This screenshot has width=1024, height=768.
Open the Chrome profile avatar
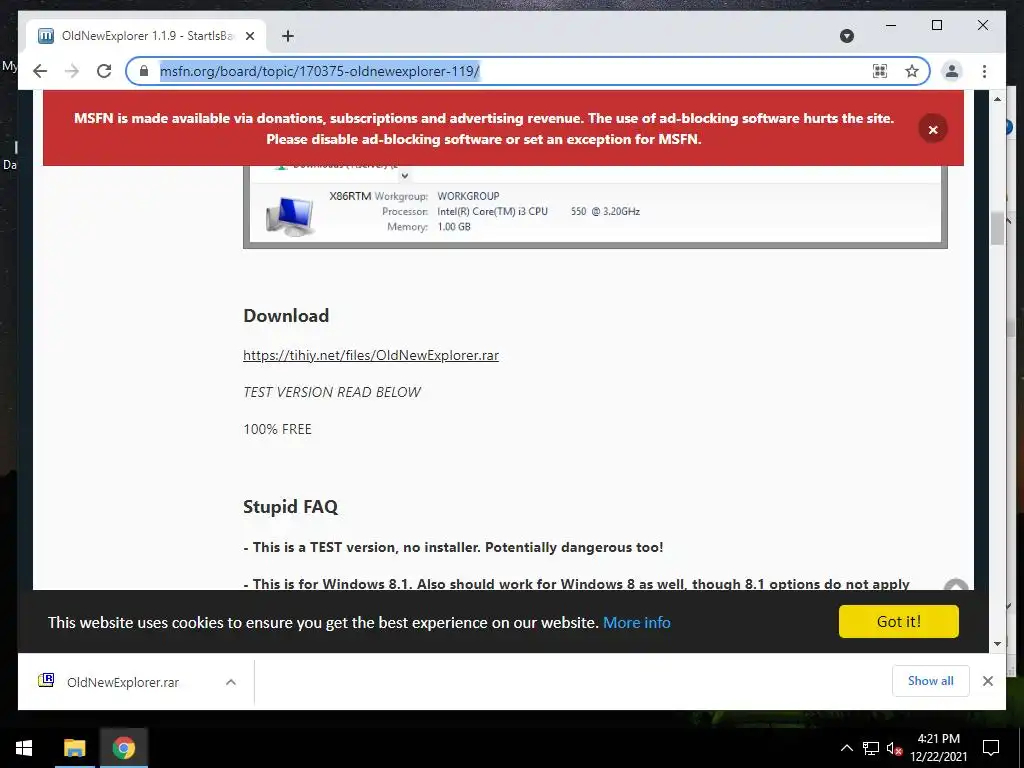pyautogui.click(x=952, y=71)
